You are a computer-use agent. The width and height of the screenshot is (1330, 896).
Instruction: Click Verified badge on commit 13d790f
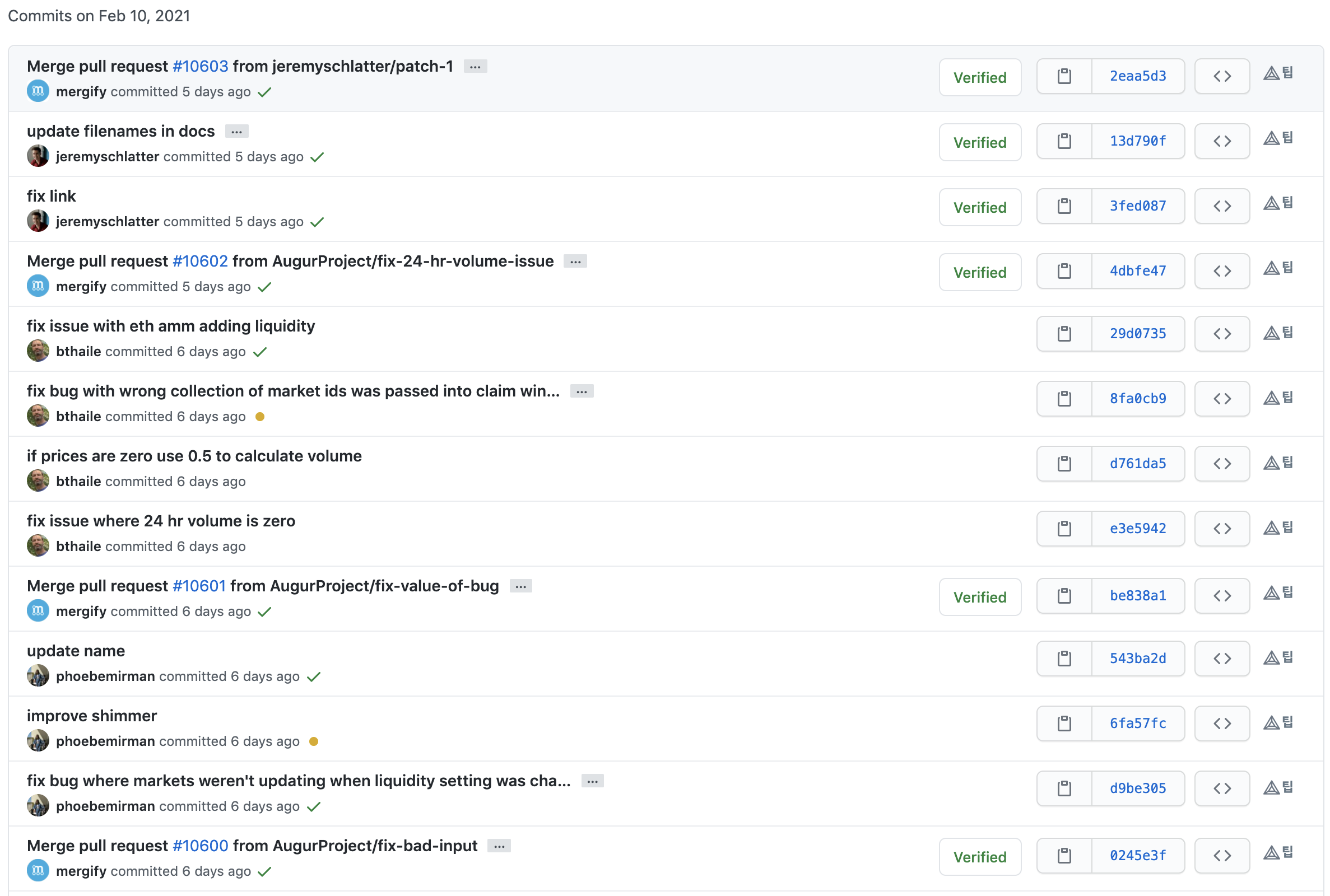[979, 142]
